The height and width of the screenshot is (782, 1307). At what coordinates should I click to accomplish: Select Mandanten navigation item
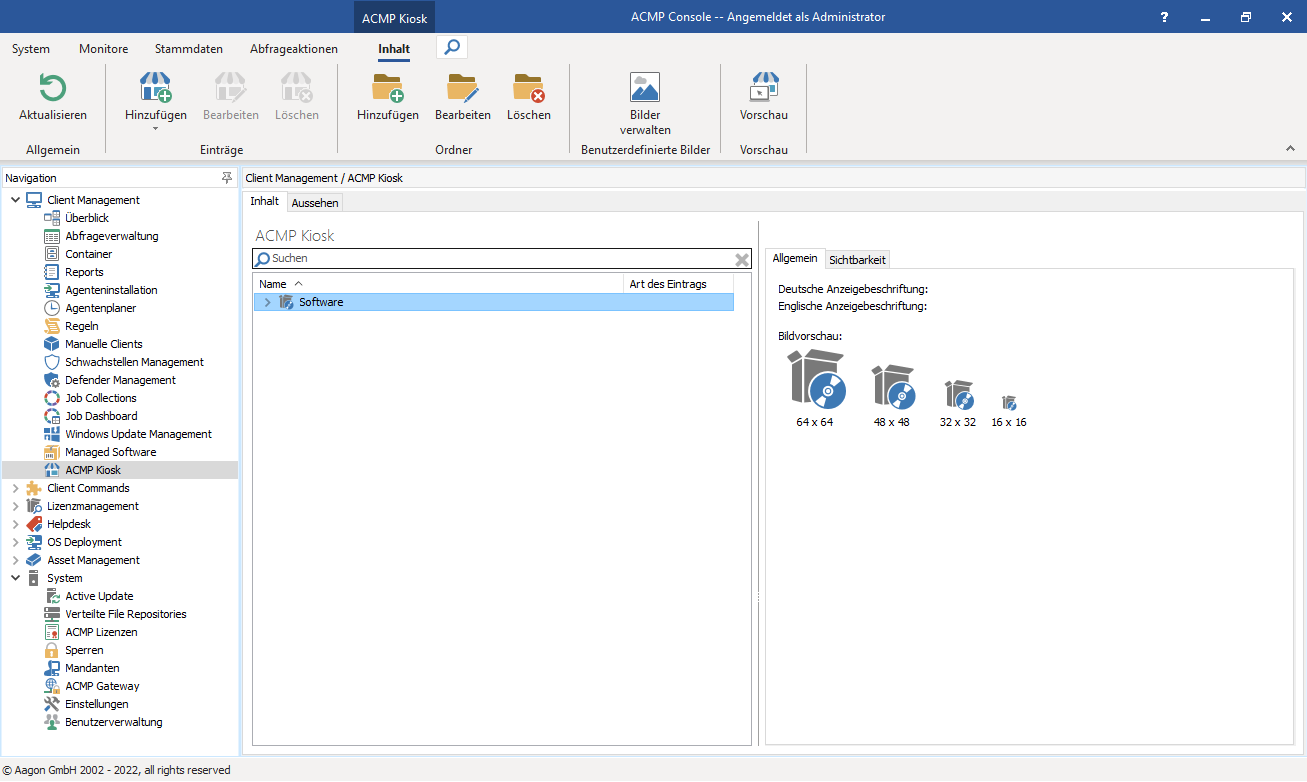[92, 668]
